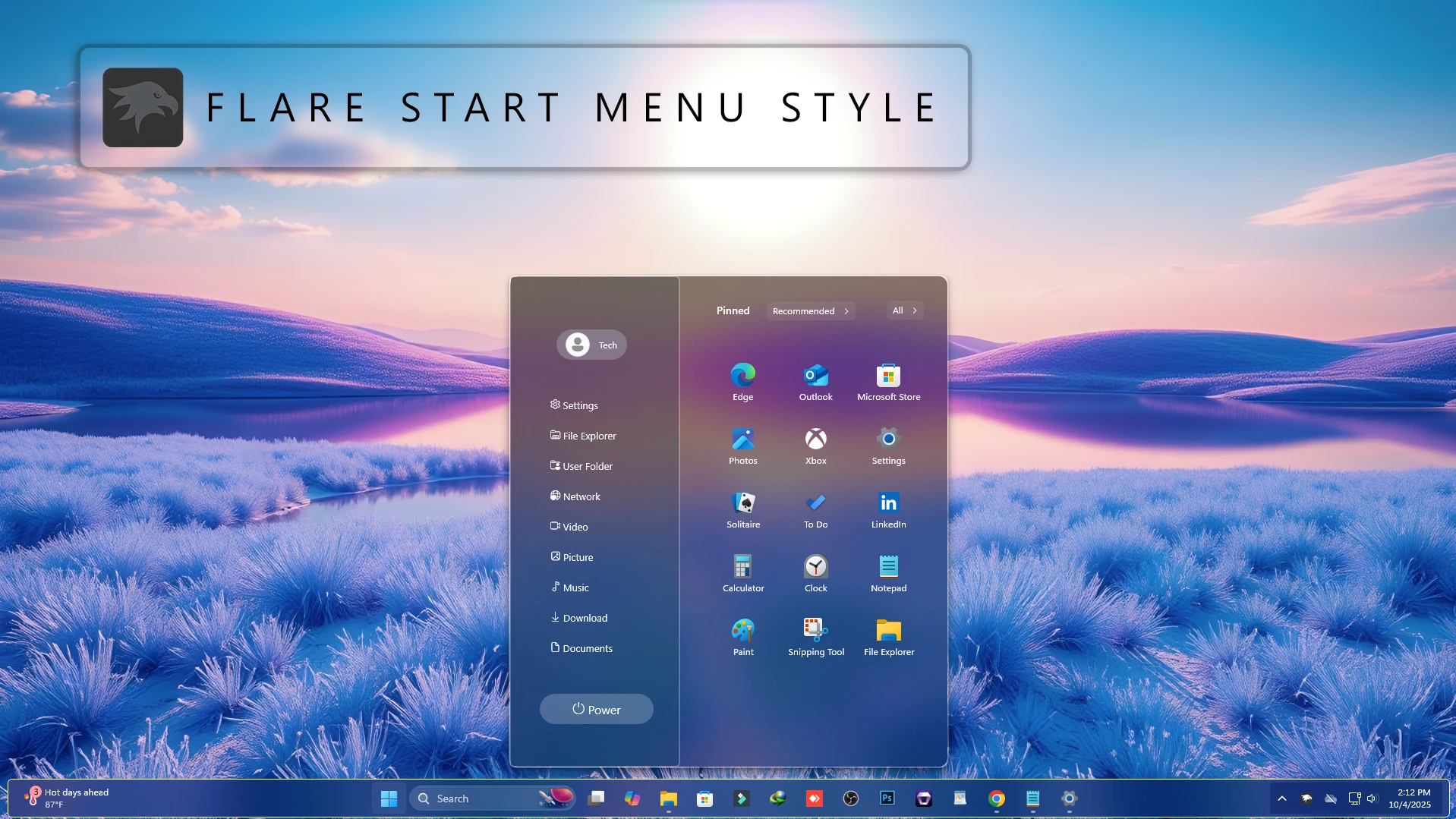Screen dimensions: 1456x819
Task: Open the Tech user profile button
Action: click(x=591, y=345)
